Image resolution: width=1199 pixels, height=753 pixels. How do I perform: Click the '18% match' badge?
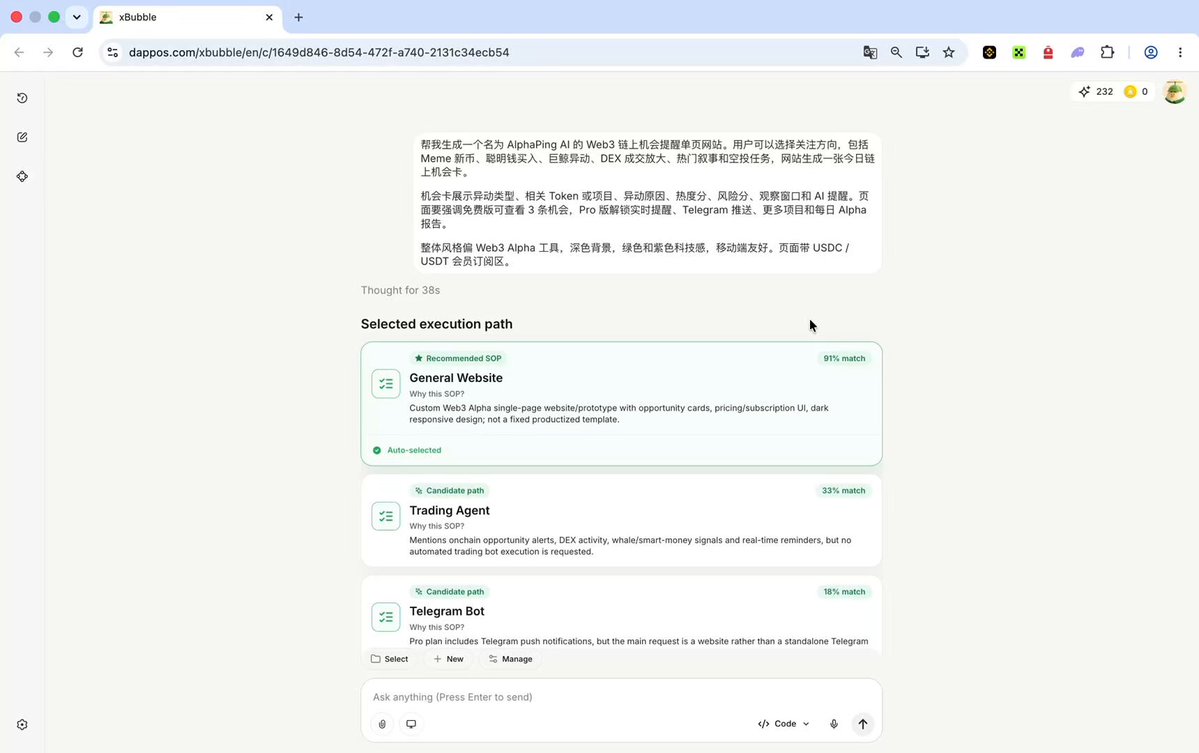point(844,592)
